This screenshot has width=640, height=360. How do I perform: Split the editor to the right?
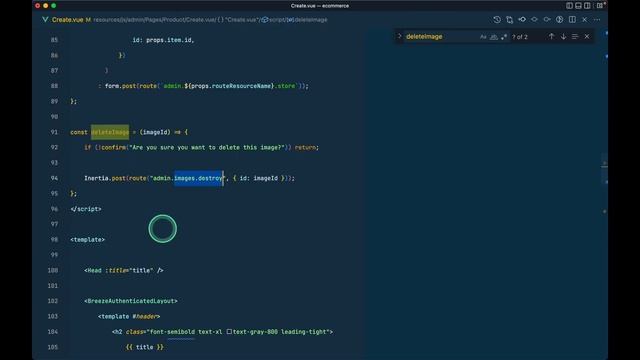click(572, 20)
